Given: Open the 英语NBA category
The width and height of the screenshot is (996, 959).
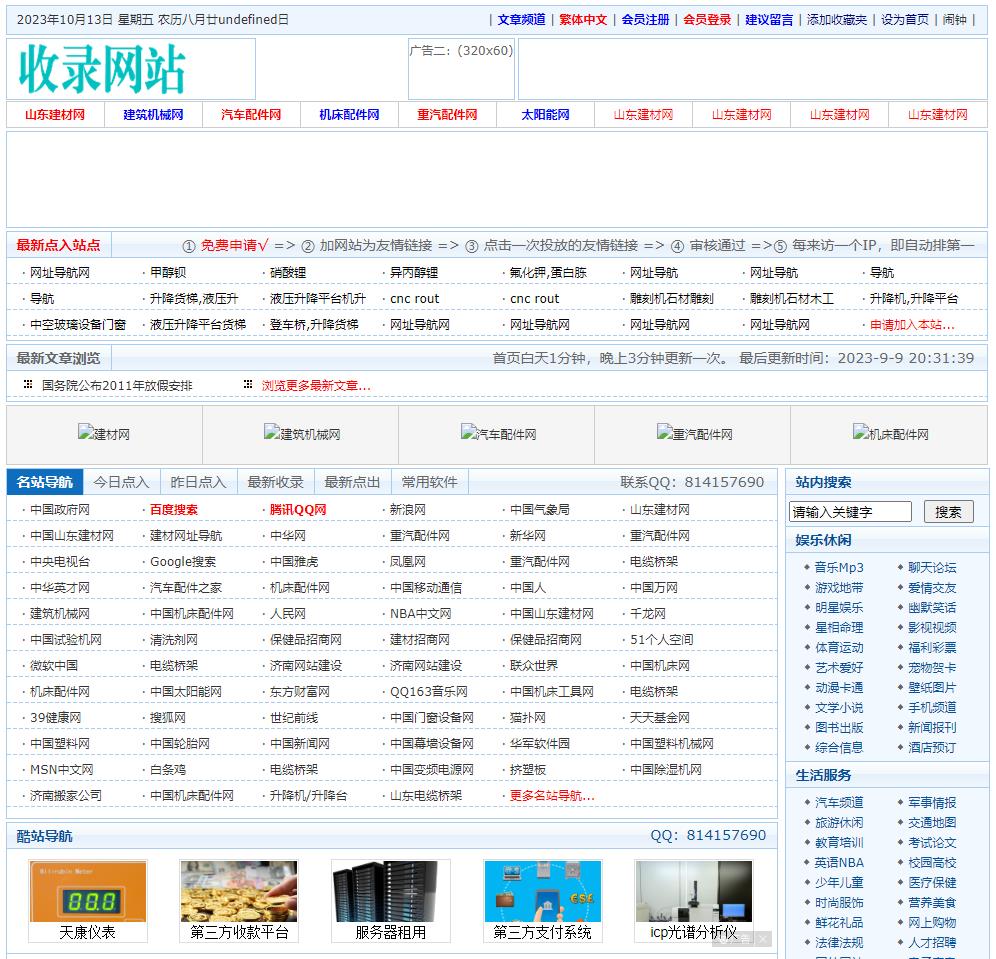Looking at the screenshot, I should pyautogui.click(x=839, y=862).
